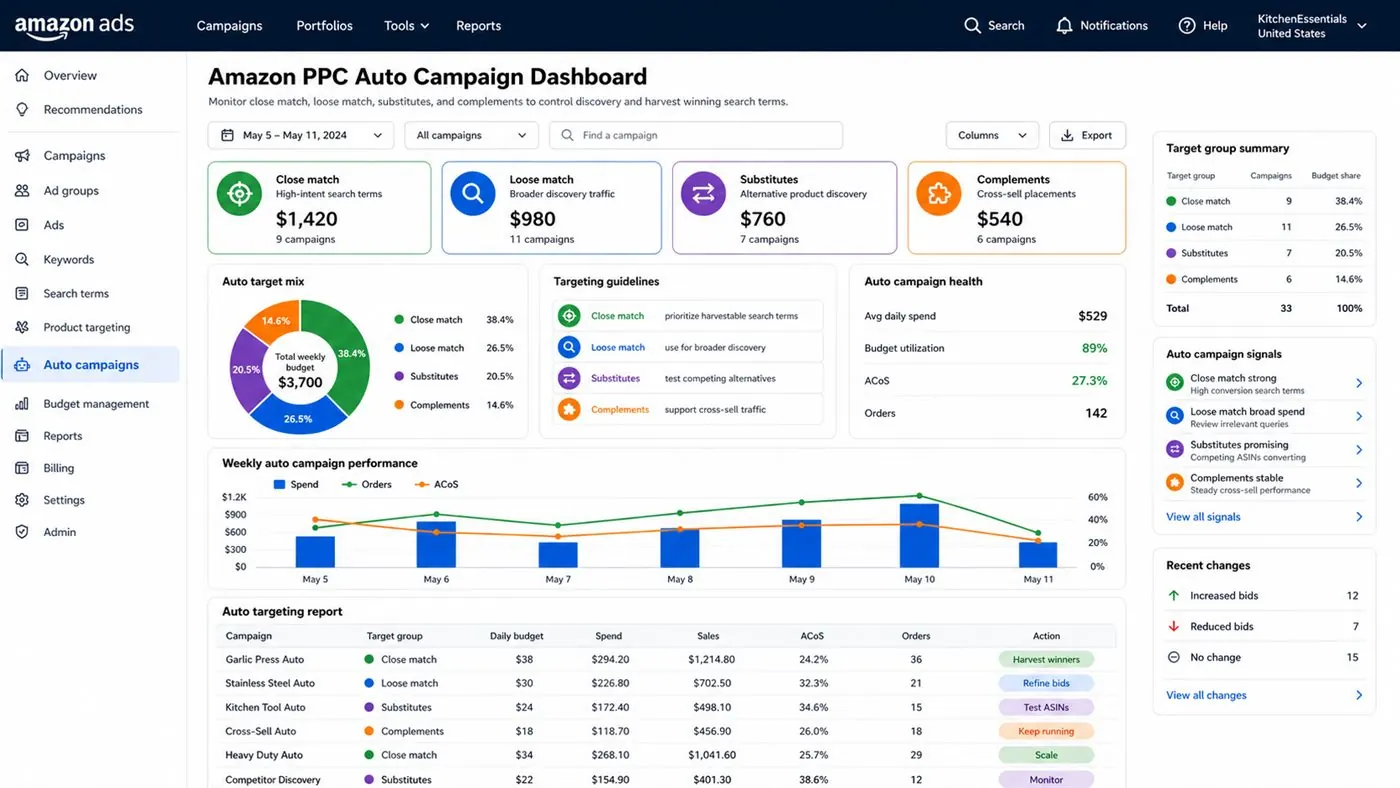Click the Heavy Duty Auto campaign name

pyautogui.click(x=264, y=756)
